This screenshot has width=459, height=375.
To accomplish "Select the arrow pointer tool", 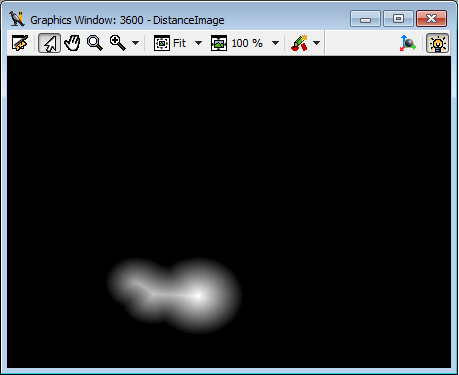I will (x=49, y=43).
